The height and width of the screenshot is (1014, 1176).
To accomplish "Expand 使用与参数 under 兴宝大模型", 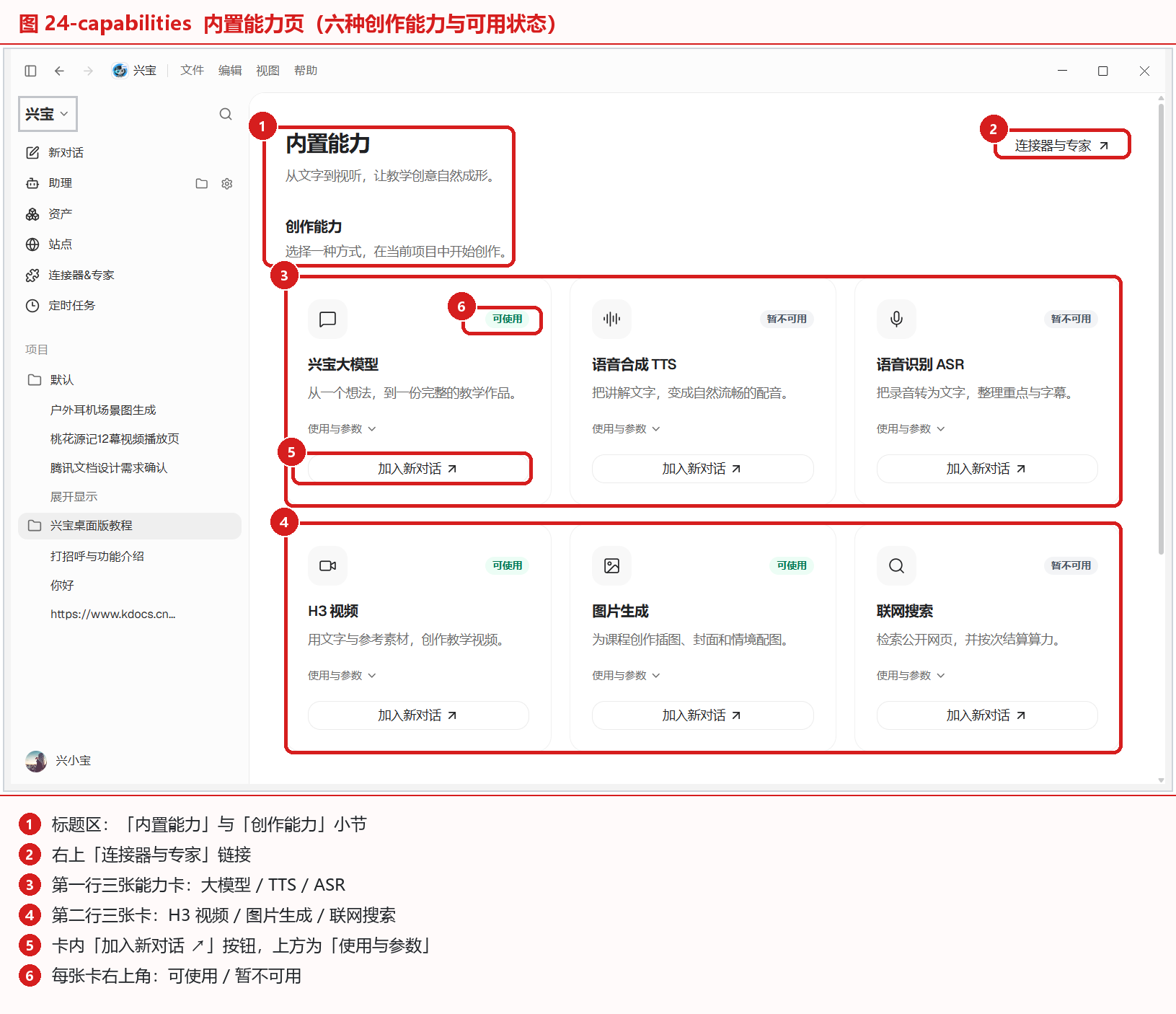I will pyautogui.click(x=342, y=428).
